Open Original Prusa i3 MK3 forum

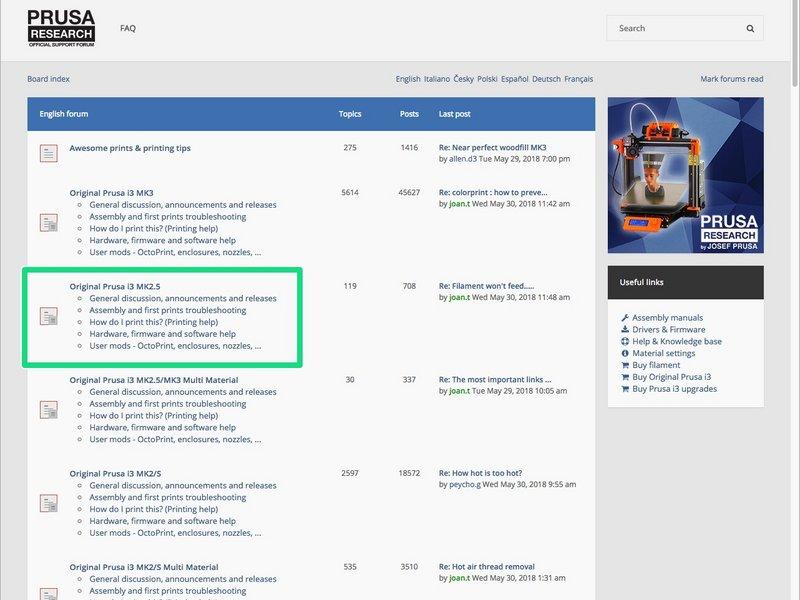click(111, 193)
